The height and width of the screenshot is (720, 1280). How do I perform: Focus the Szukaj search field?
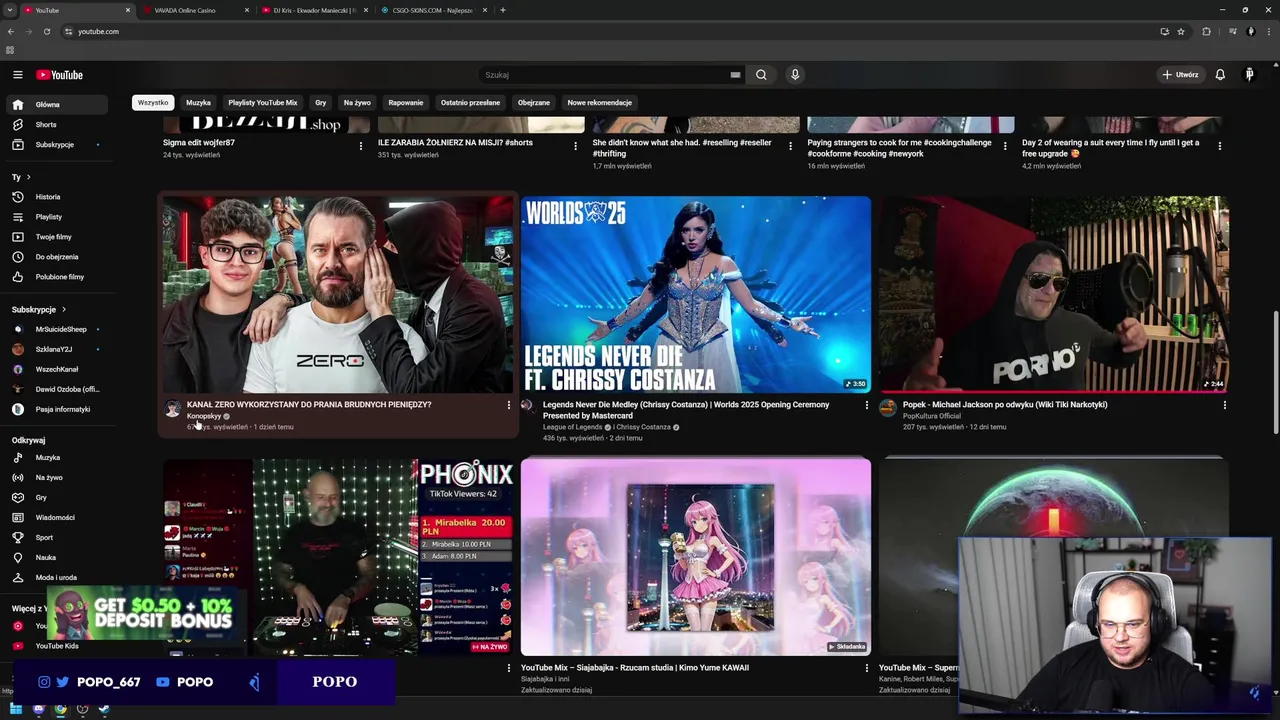pos(612,75)
